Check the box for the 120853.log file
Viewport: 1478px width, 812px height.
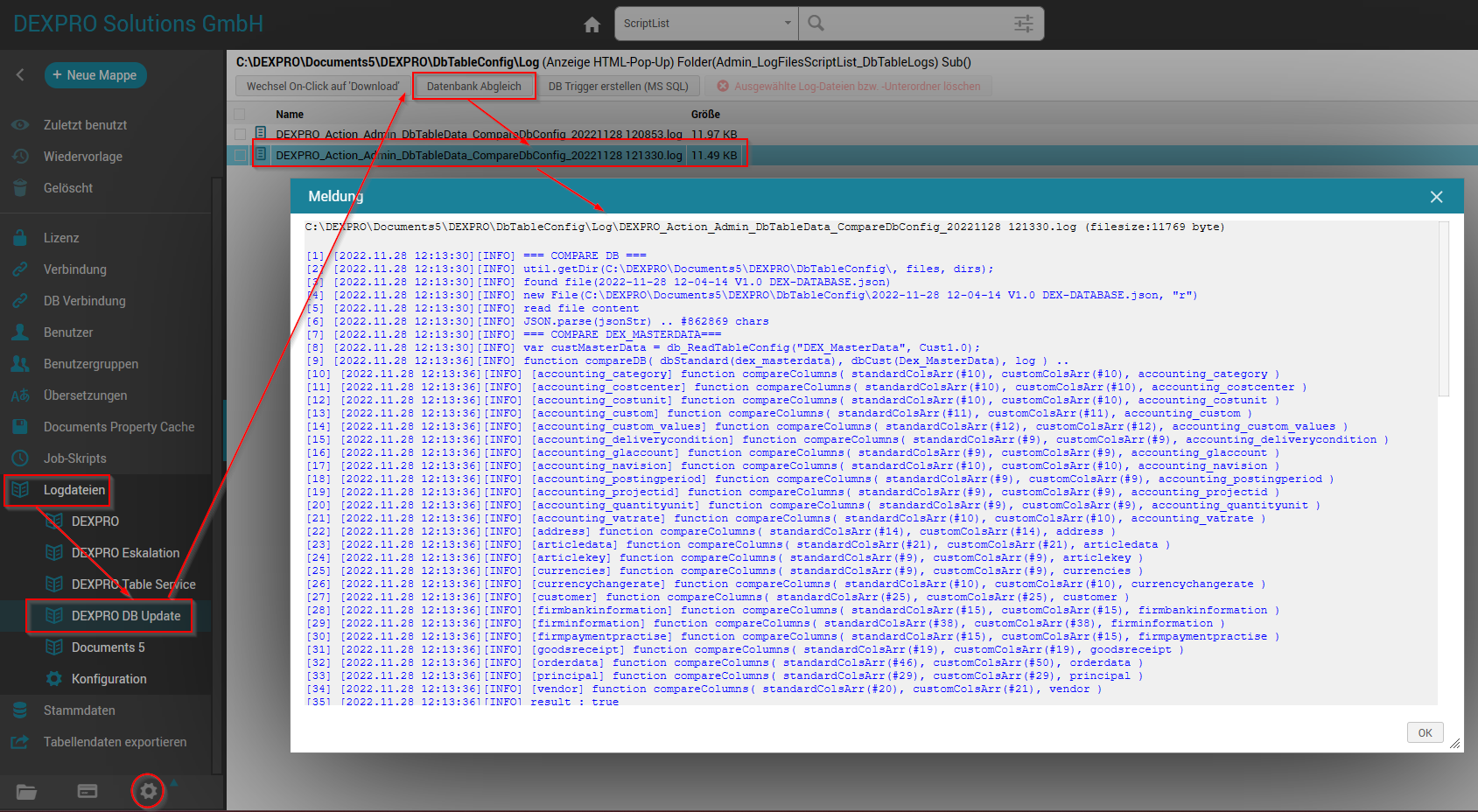point(240,135)
